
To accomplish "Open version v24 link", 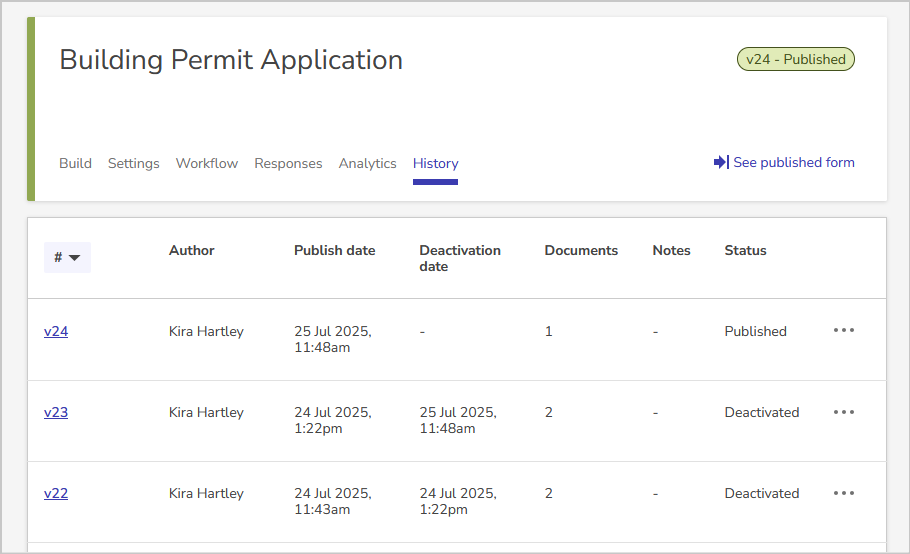I will pos(56,331).
